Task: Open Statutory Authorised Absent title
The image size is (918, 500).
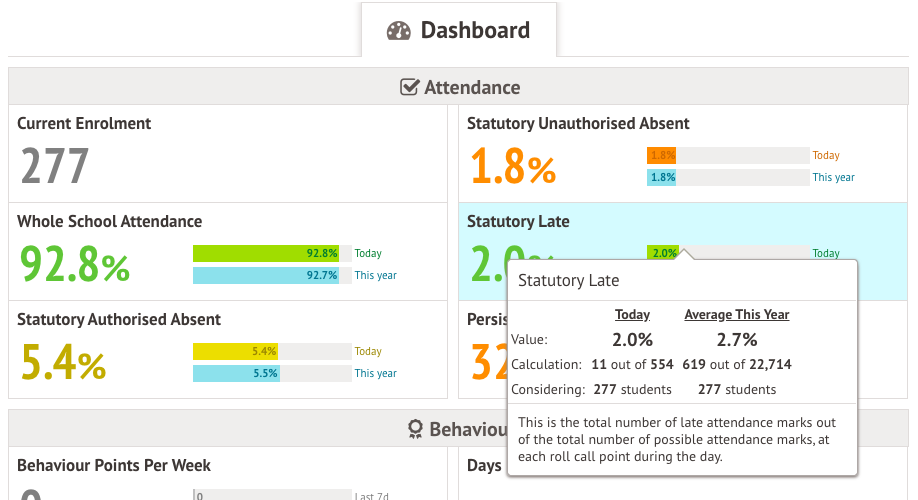Action: click(x=119, y=320)
